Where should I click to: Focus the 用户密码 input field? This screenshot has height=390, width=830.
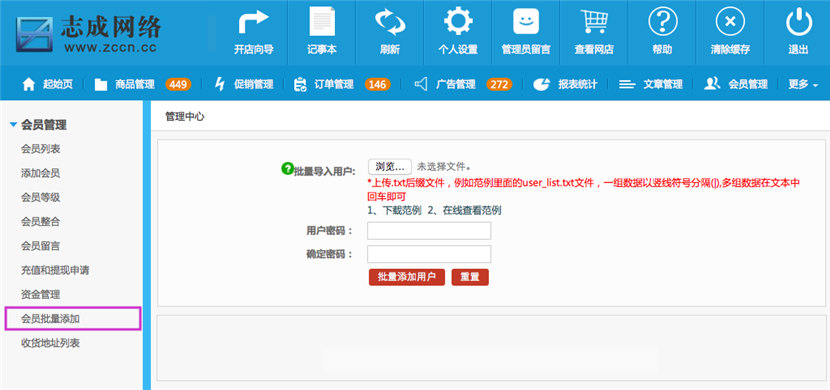(429, 231)
